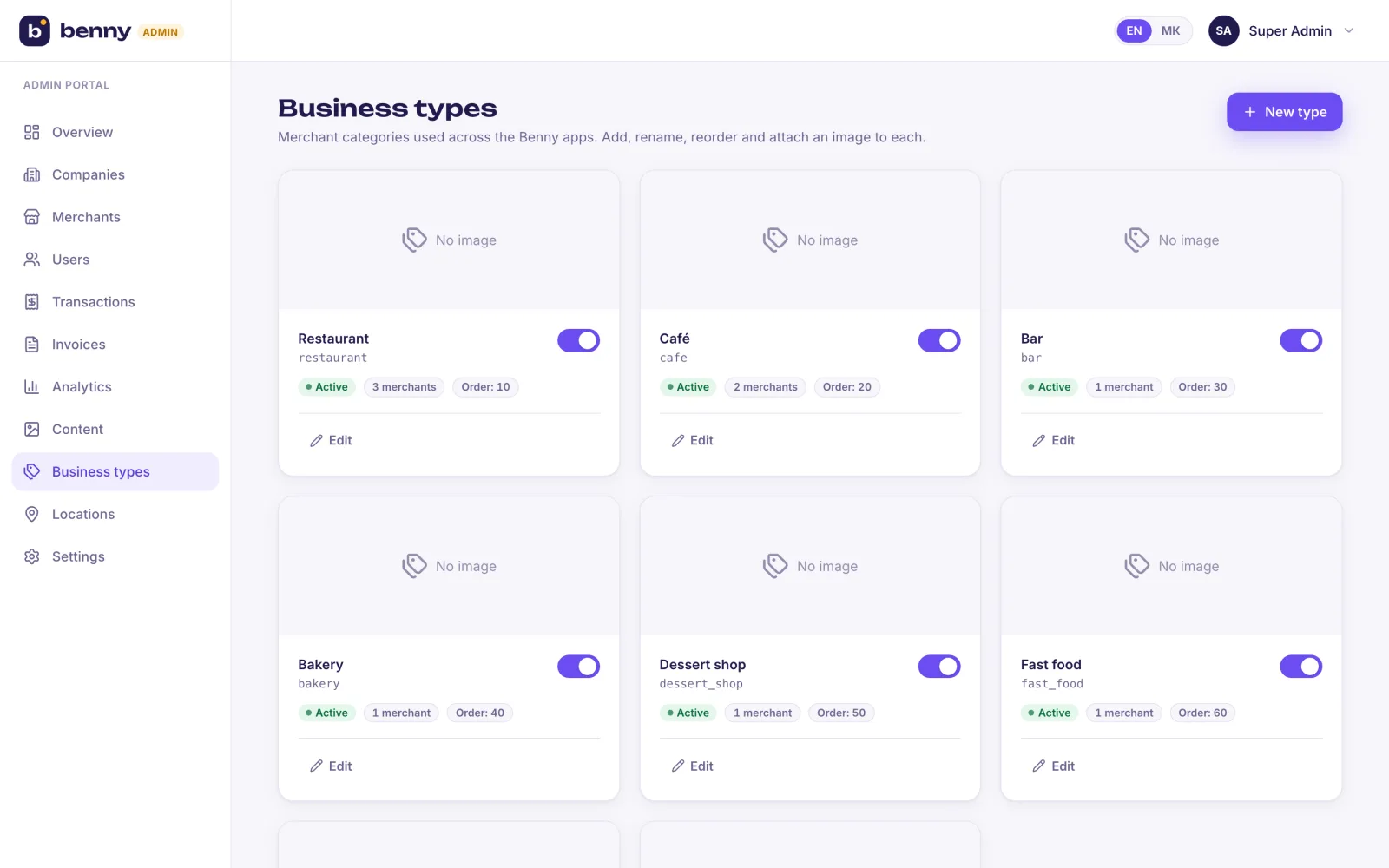Viewport: 1389px width, 868px height.
Task: Click the Transactions receipt icon
Action: (x=32, y=302)
